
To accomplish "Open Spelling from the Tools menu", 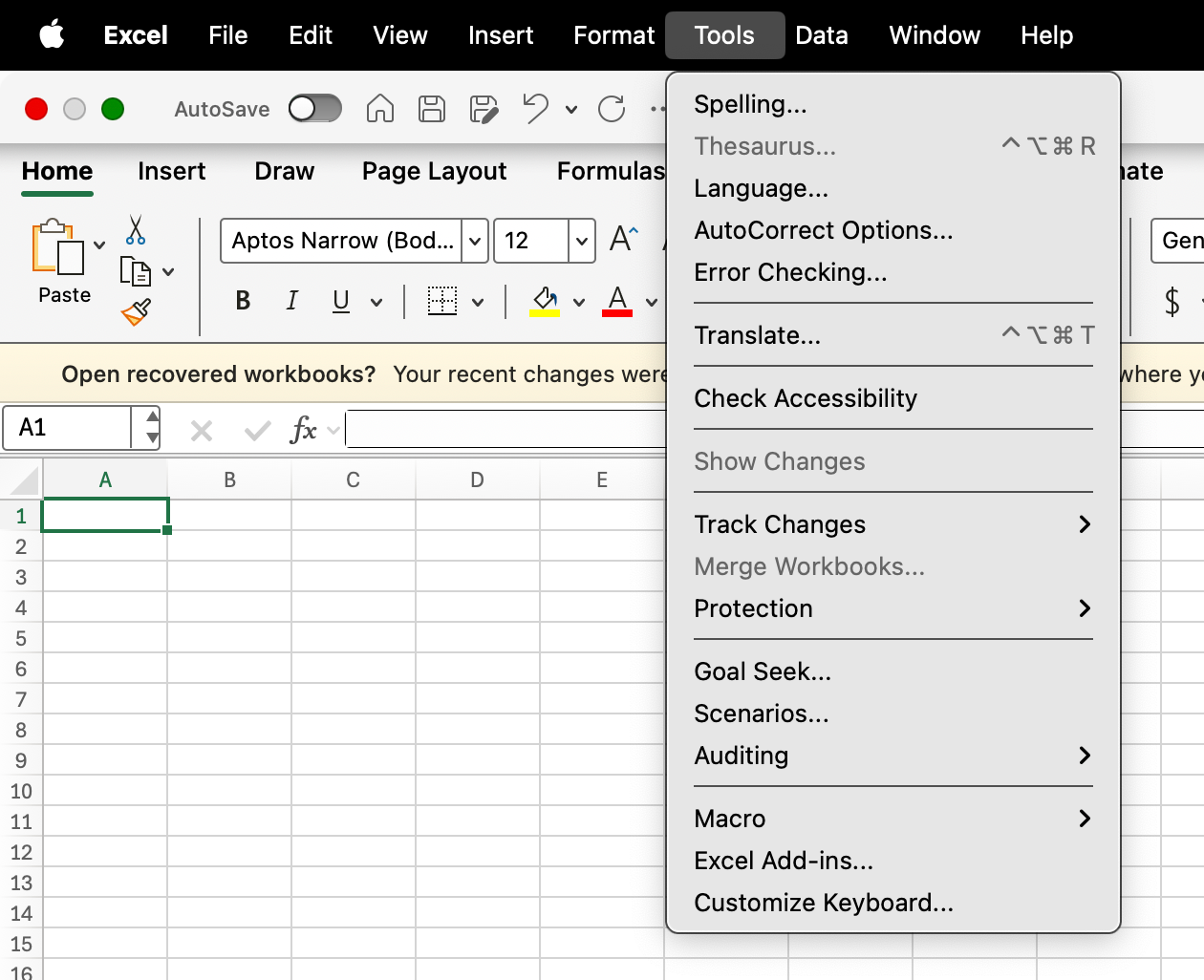I will [x=749, y=104].
